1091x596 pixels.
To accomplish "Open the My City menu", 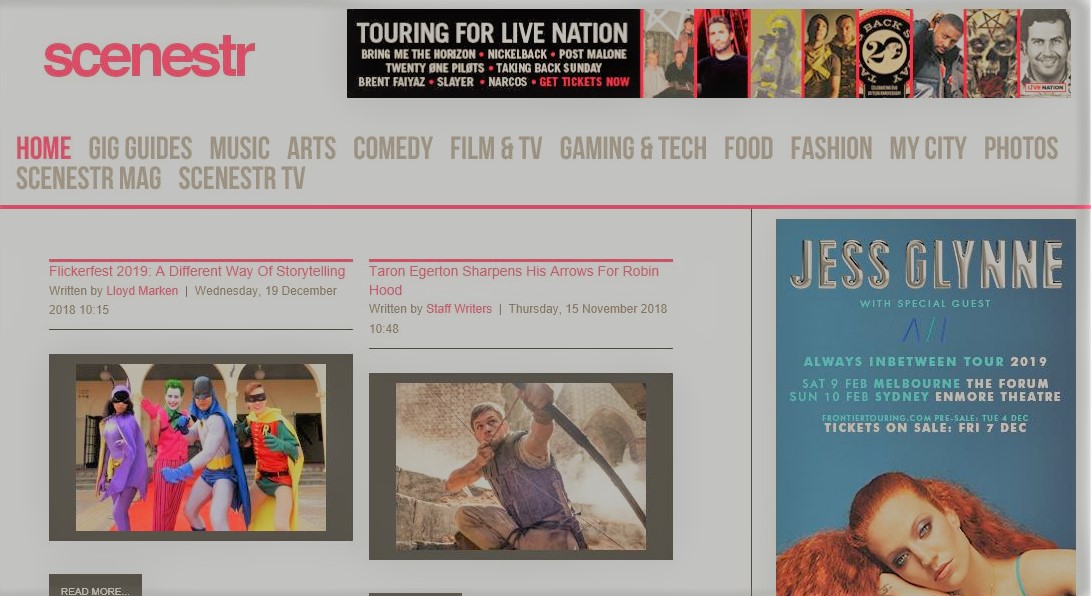I will coord(927,149).
